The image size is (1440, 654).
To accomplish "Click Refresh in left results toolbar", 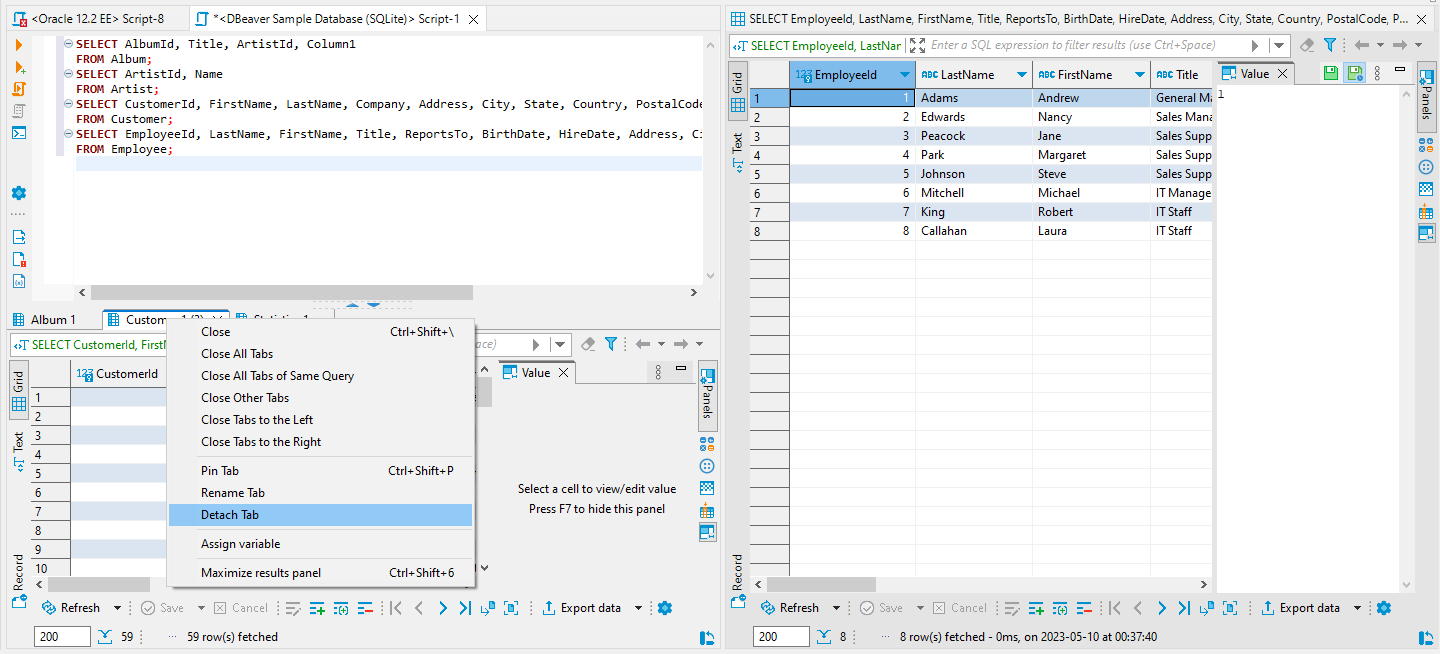I will pyautogui.click(x=70, y=608).
